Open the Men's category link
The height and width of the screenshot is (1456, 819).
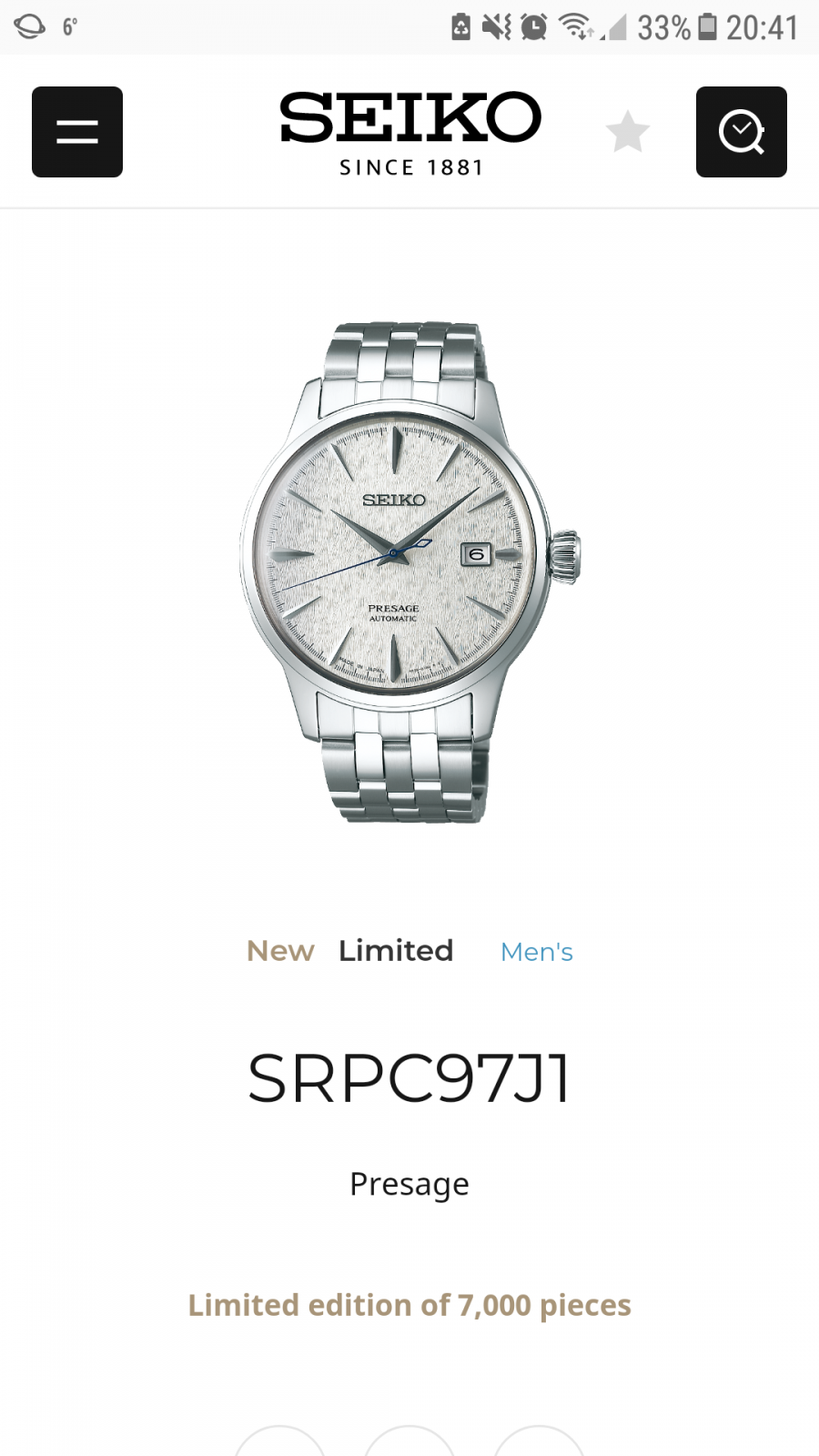(537, 952)
